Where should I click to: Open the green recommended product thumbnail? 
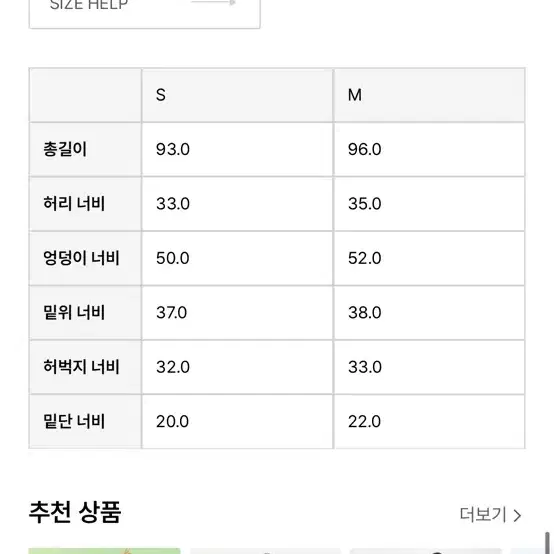tap(104, 551)
